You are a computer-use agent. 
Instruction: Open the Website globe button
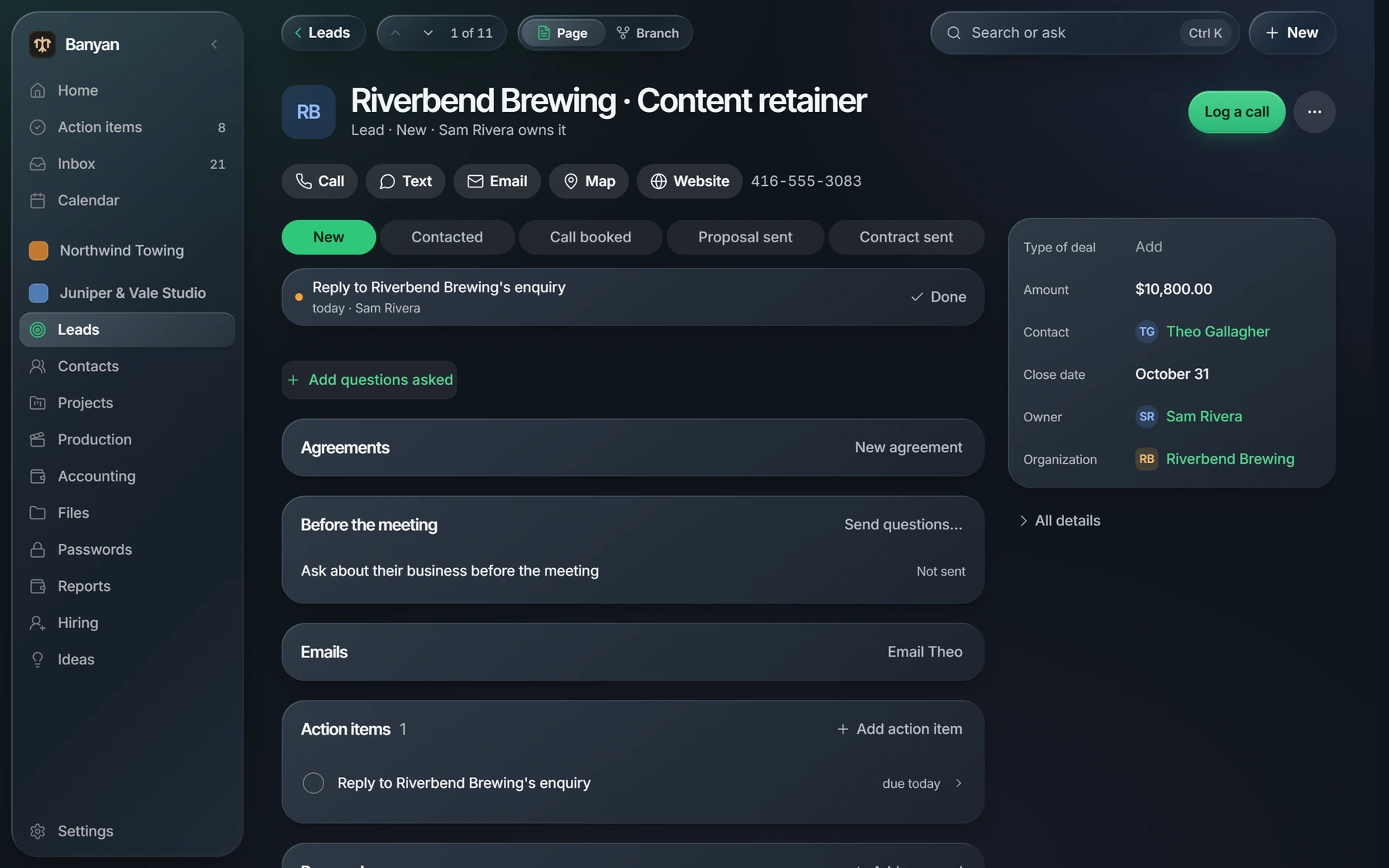689,181
